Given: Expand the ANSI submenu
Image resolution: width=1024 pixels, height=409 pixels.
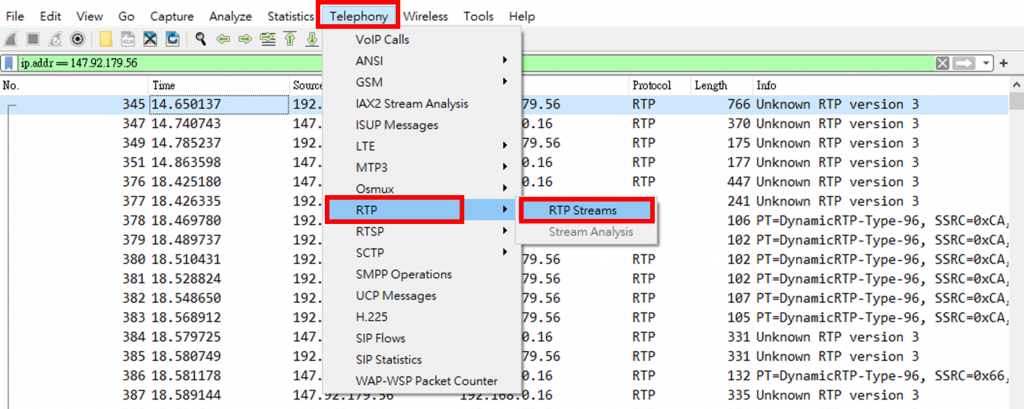Looking at the screenshot, I should [x=423, y=61].
